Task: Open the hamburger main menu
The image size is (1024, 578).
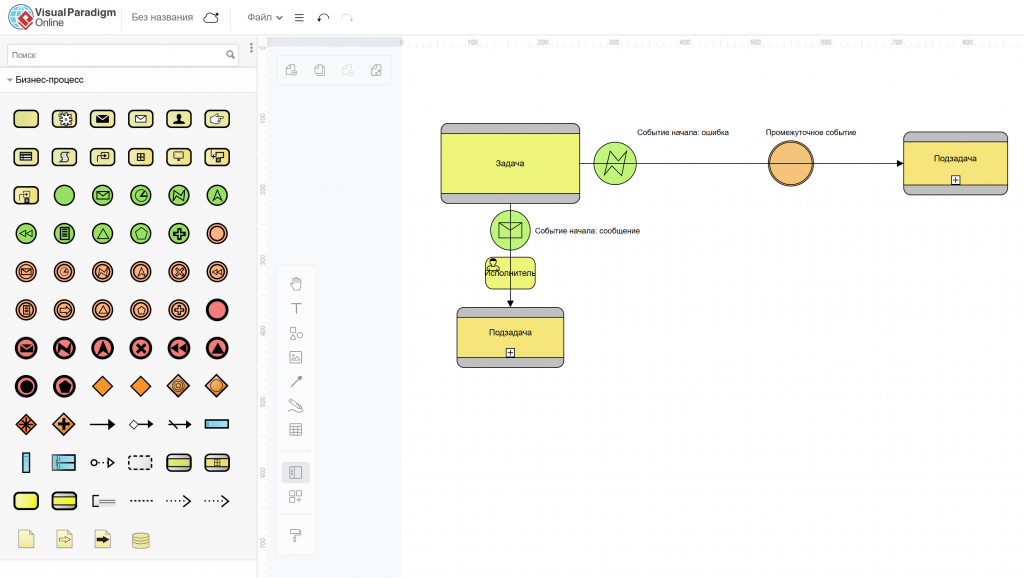Action: pos(299,18)
